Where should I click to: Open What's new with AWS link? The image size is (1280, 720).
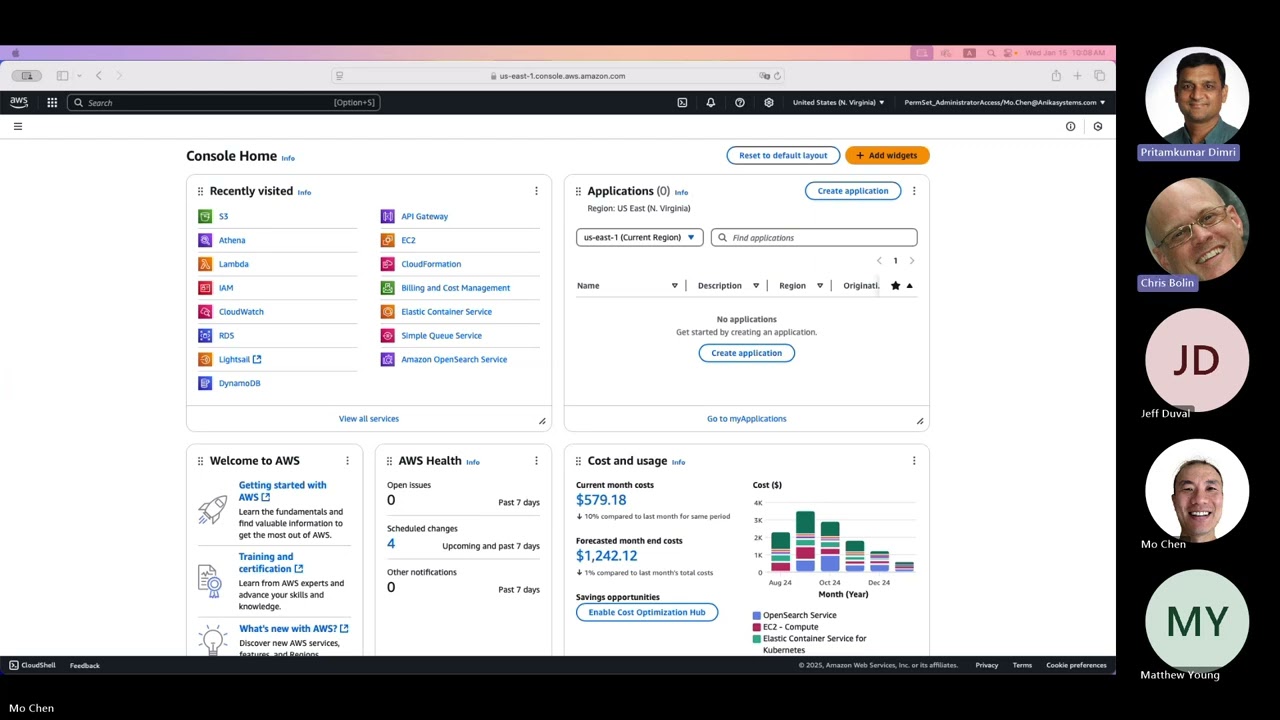tap(294, 629)
